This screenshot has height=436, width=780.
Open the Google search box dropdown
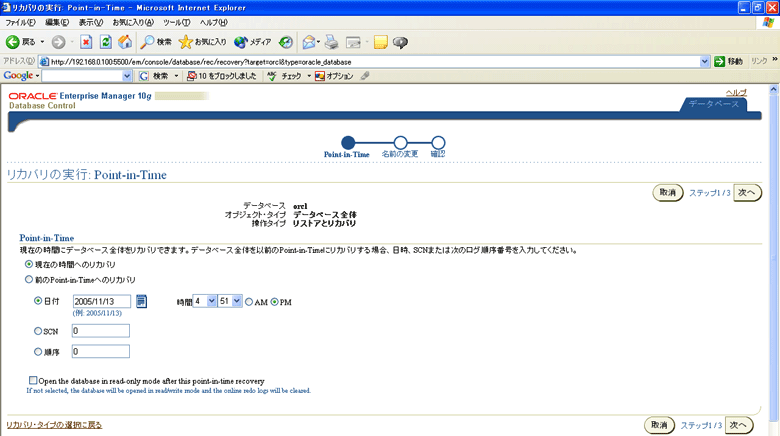127,76
